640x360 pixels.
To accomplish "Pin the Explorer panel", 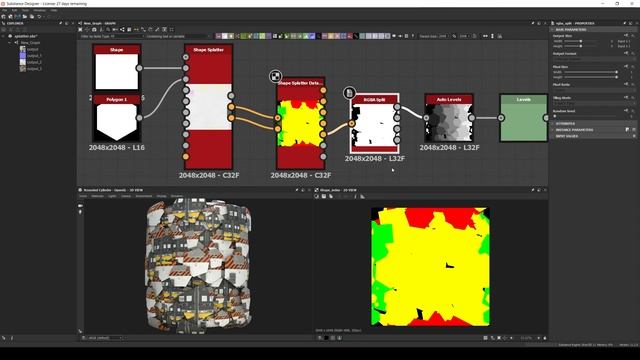I will tap(60, 23).
